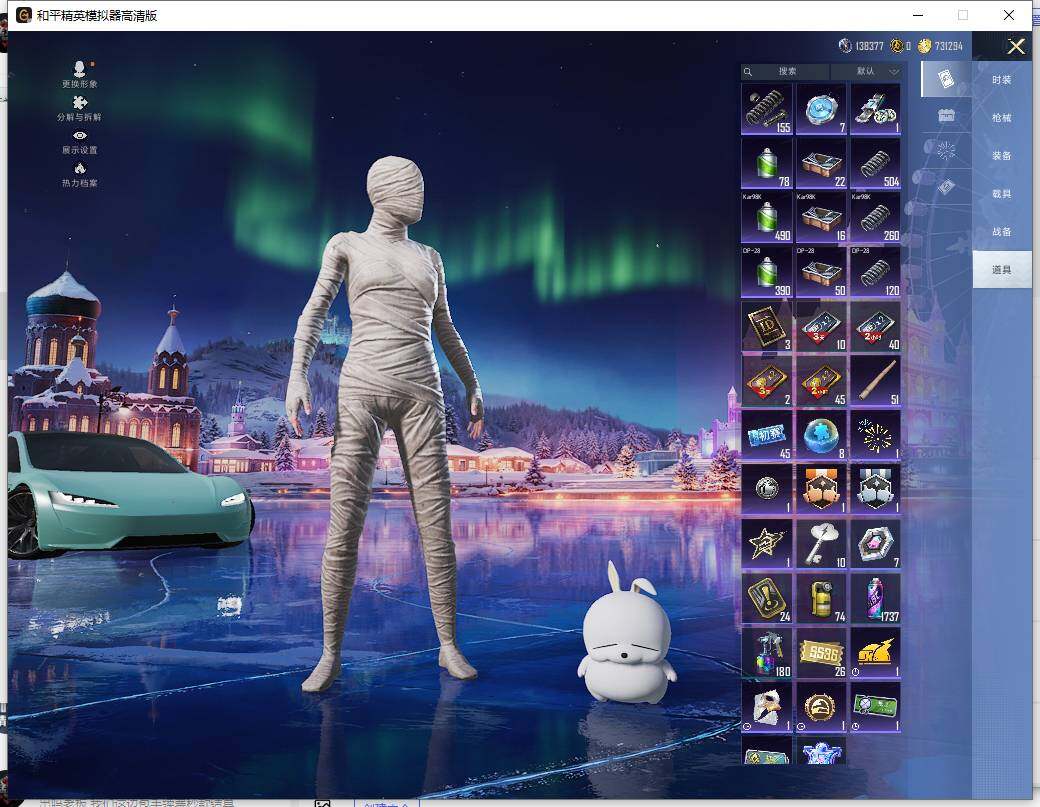
Task: Select the silver coin item
Action: 767,489
